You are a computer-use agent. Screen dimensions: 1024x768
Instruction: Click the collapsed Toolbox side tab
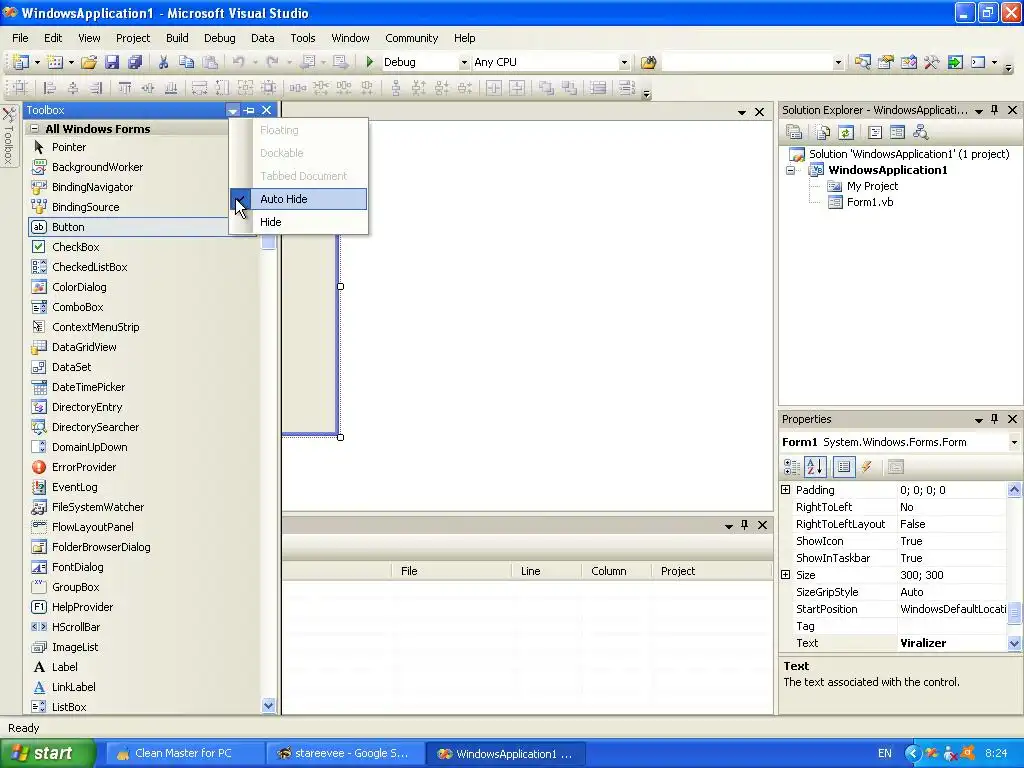pyautogui.click(x=9, y=137)
